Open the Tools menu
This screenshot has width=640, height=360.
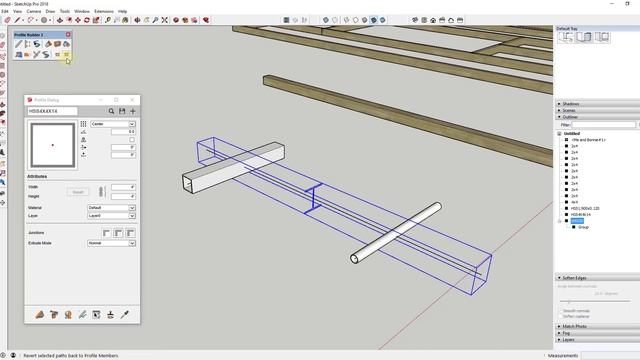(64, 11)
